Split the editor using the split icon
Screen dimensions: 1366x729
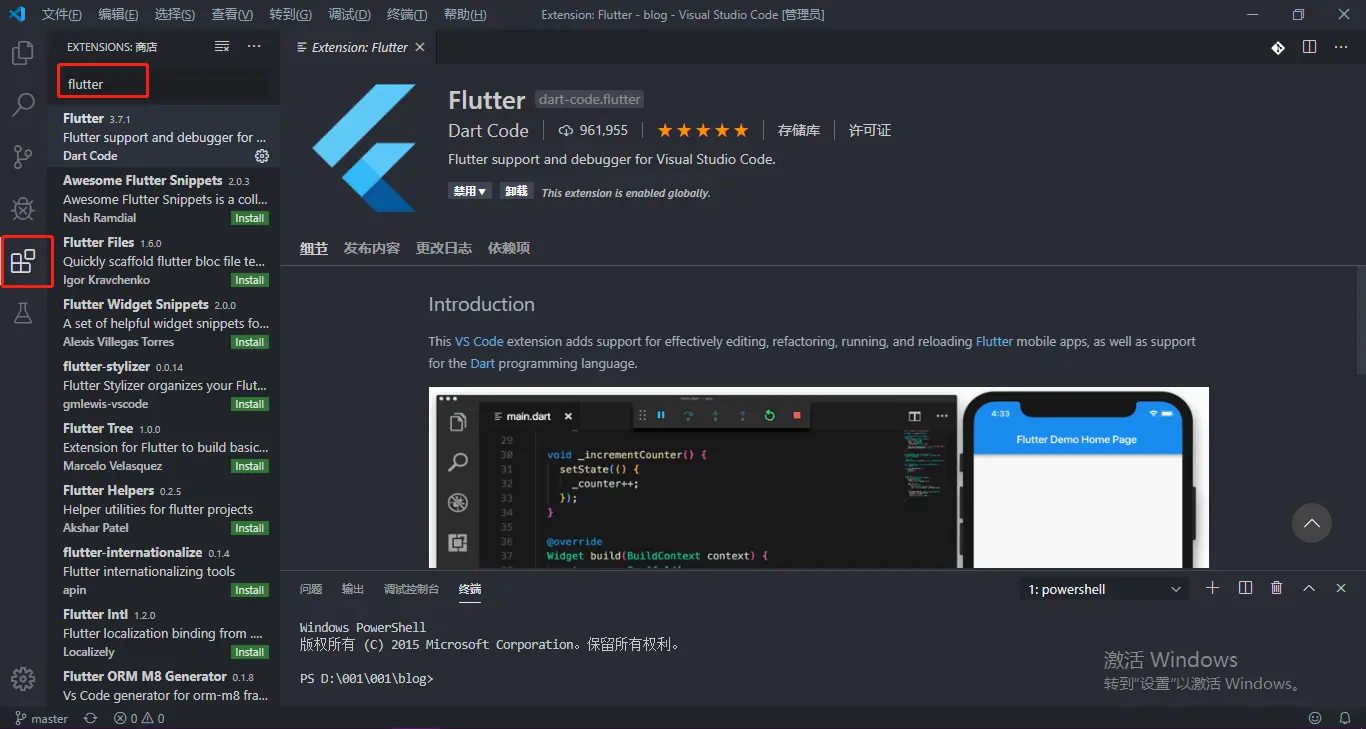(1310, 46)
